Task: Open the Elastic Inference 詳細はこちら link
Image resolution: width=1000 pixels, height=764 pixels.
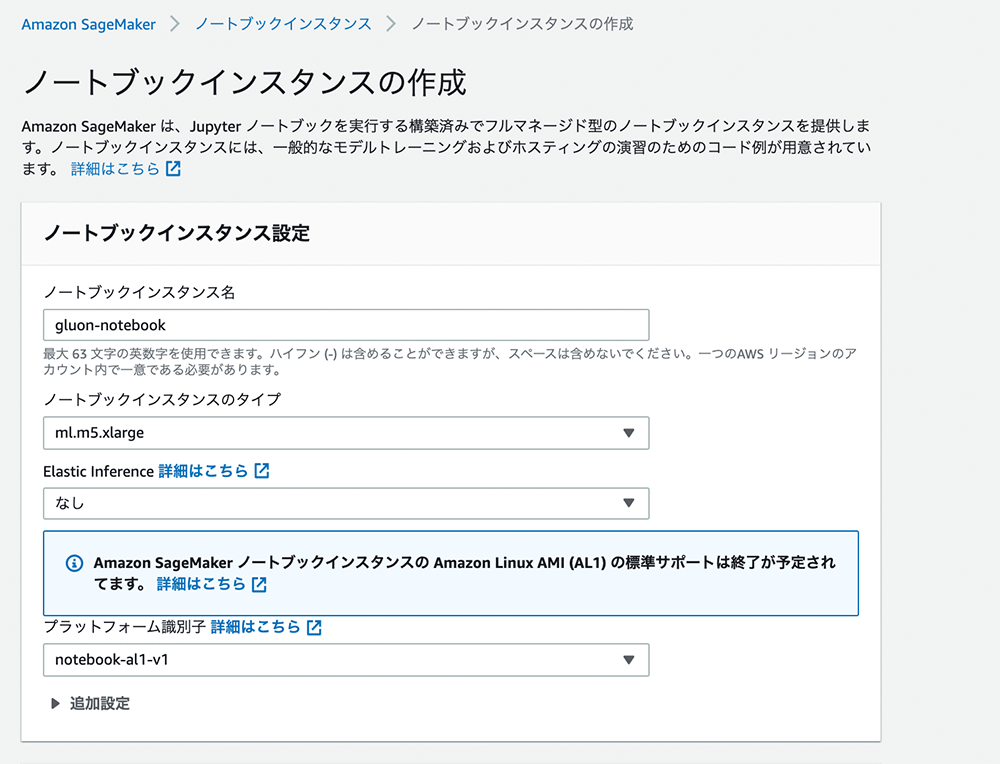Action: [x=203, y=471]
